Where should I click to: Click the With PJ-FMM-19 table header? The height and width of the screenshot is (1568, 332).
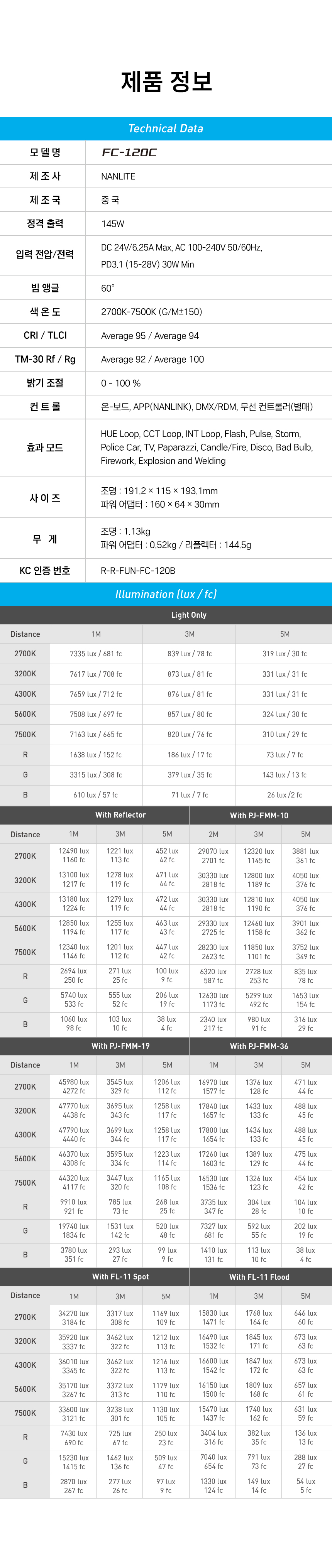click(120, 1046)
